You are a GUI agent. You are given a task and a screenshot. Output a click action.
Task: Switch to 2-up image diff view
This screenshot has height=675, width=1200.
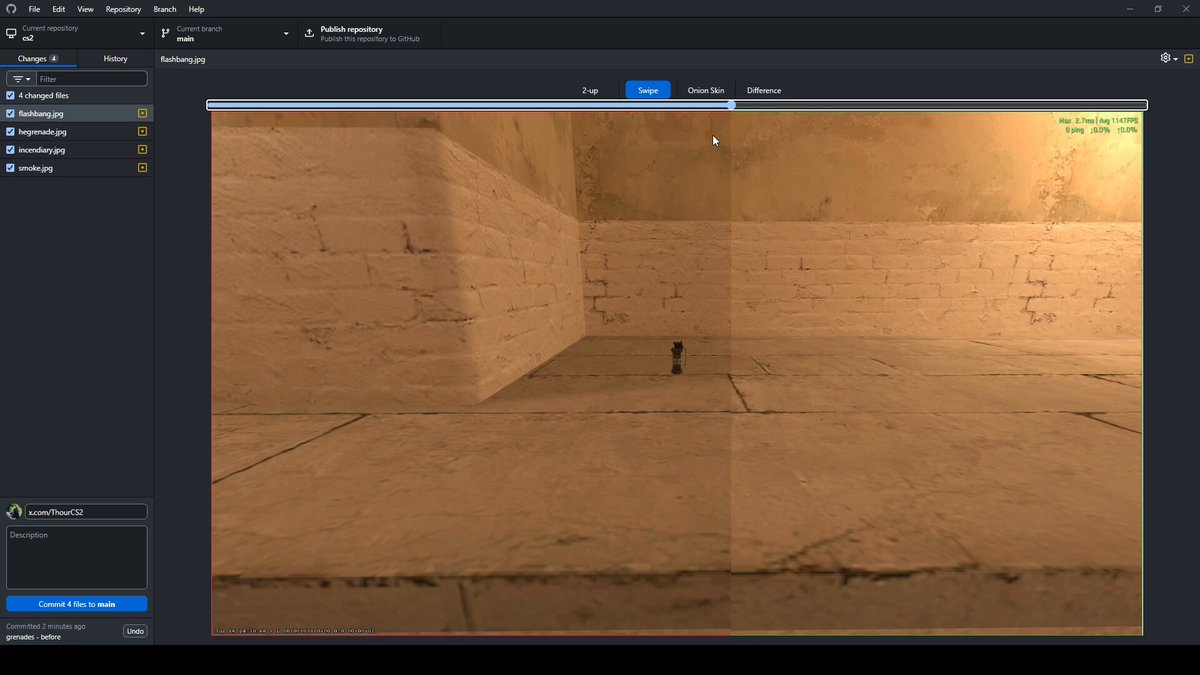tap(590, 90)
